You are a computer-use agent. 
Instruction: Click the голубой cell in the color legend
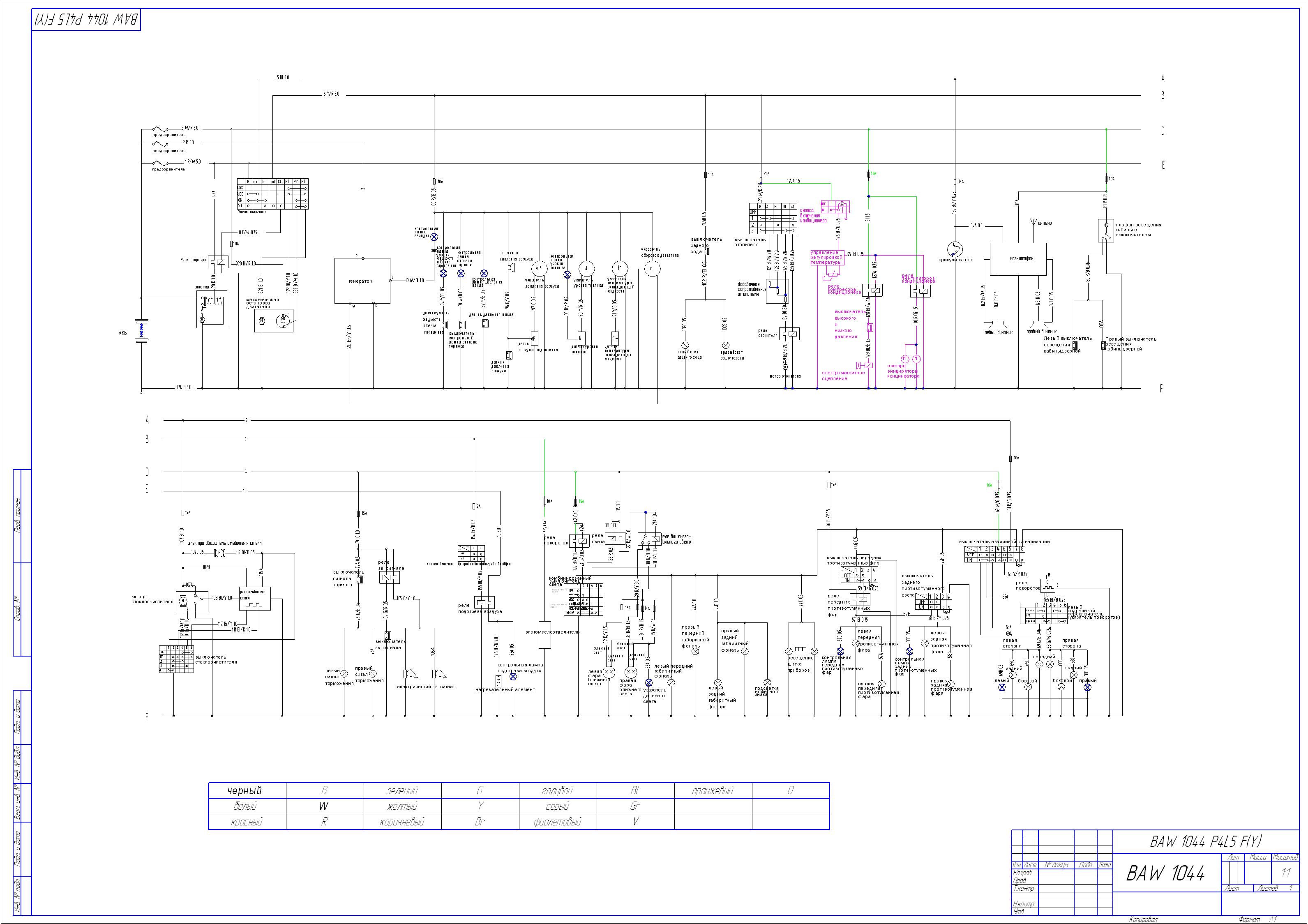pyautogui.click(x=558, y=791)
